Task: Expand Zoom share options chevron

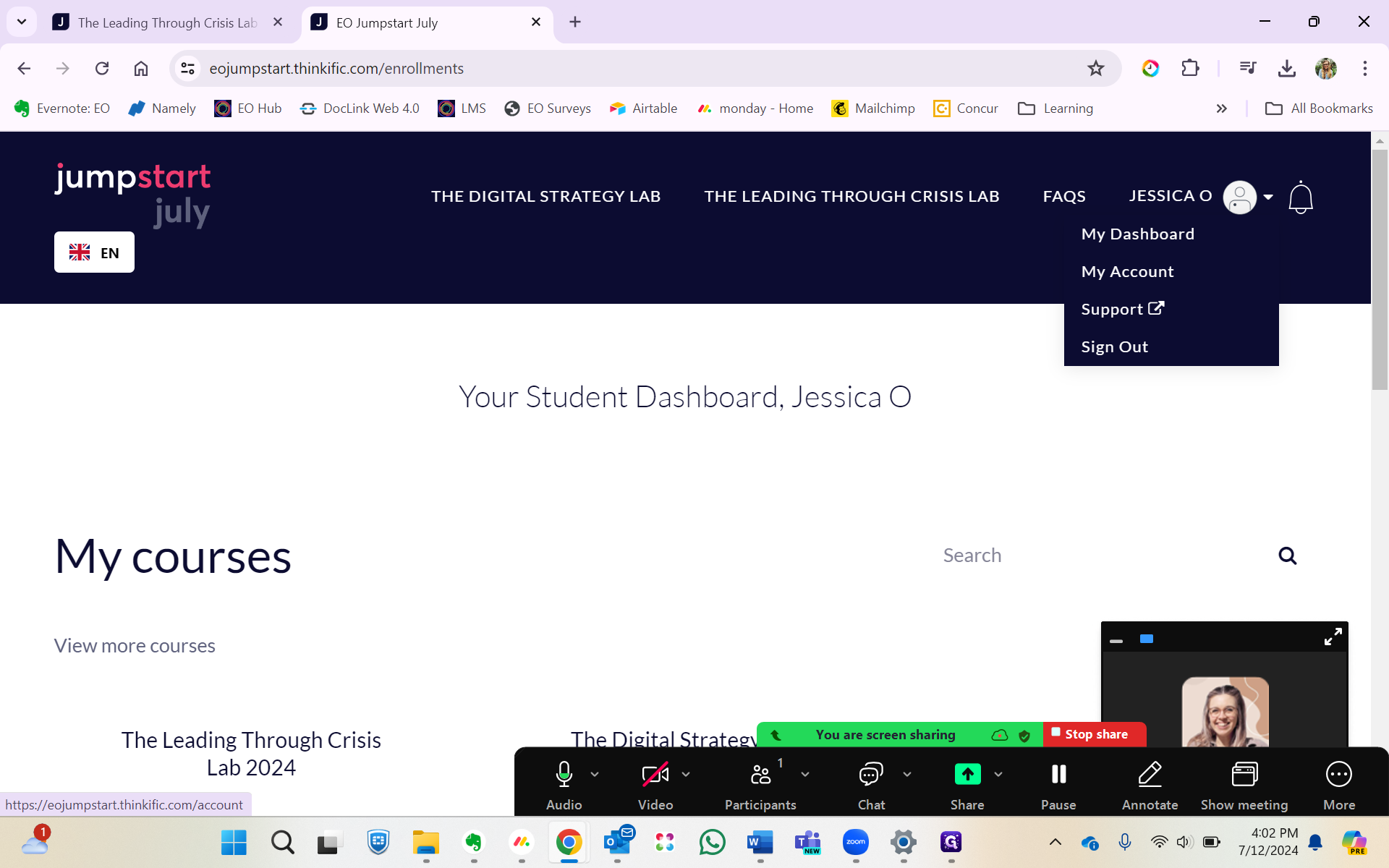Action: point(998,774)
